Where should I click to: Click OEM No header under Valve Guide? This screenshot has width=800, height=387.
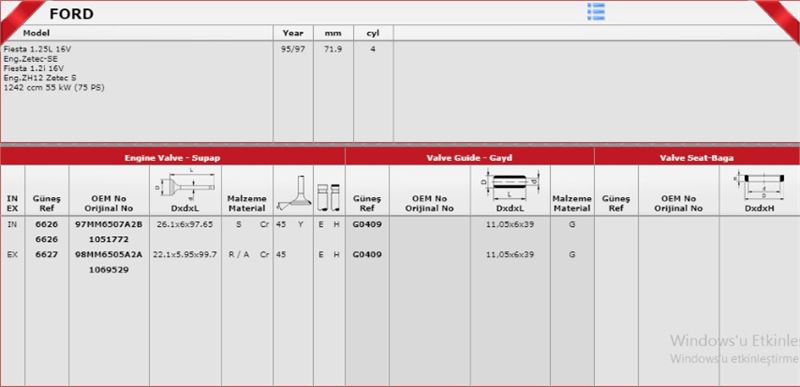tap(430, 203)
